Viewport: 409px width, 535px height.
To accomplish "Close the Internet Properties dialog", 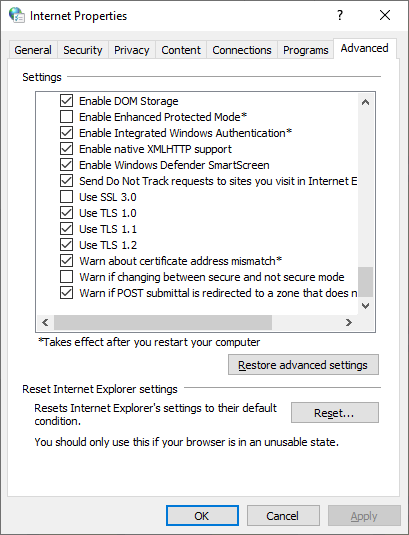I will 385,15.
